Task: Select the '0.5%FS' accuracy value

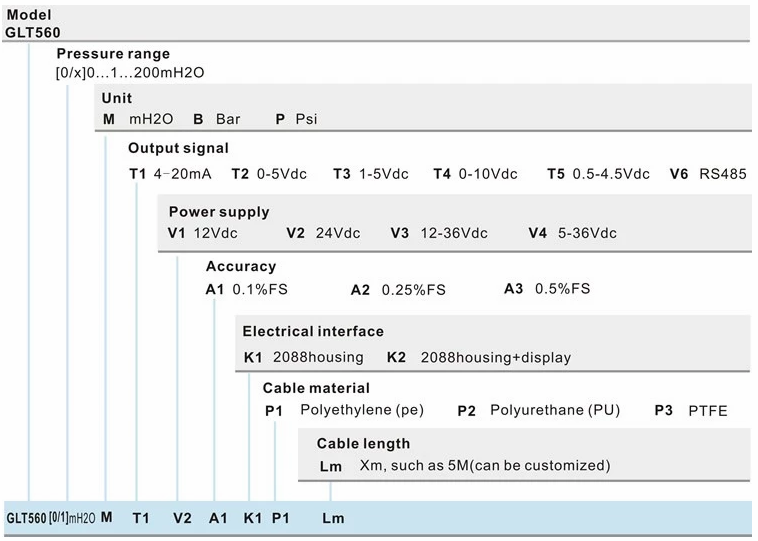Action: pos(563,289)
